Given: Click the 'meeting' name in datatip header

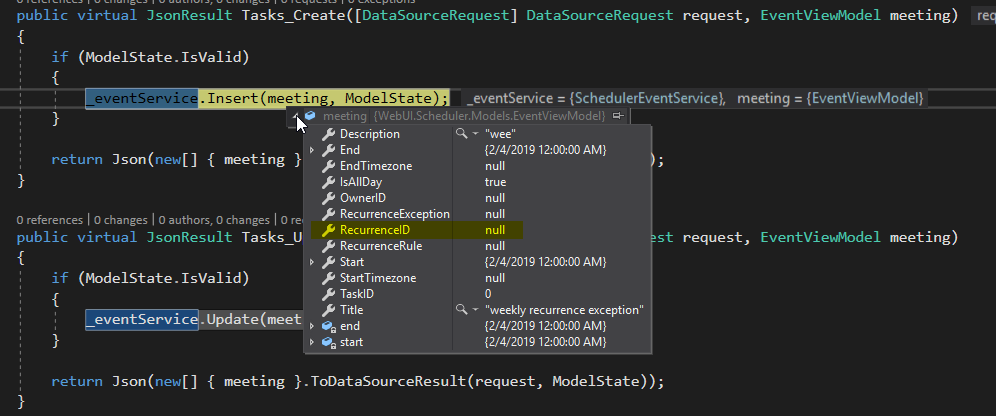Looking at the screenshot, I should (344, 116).
